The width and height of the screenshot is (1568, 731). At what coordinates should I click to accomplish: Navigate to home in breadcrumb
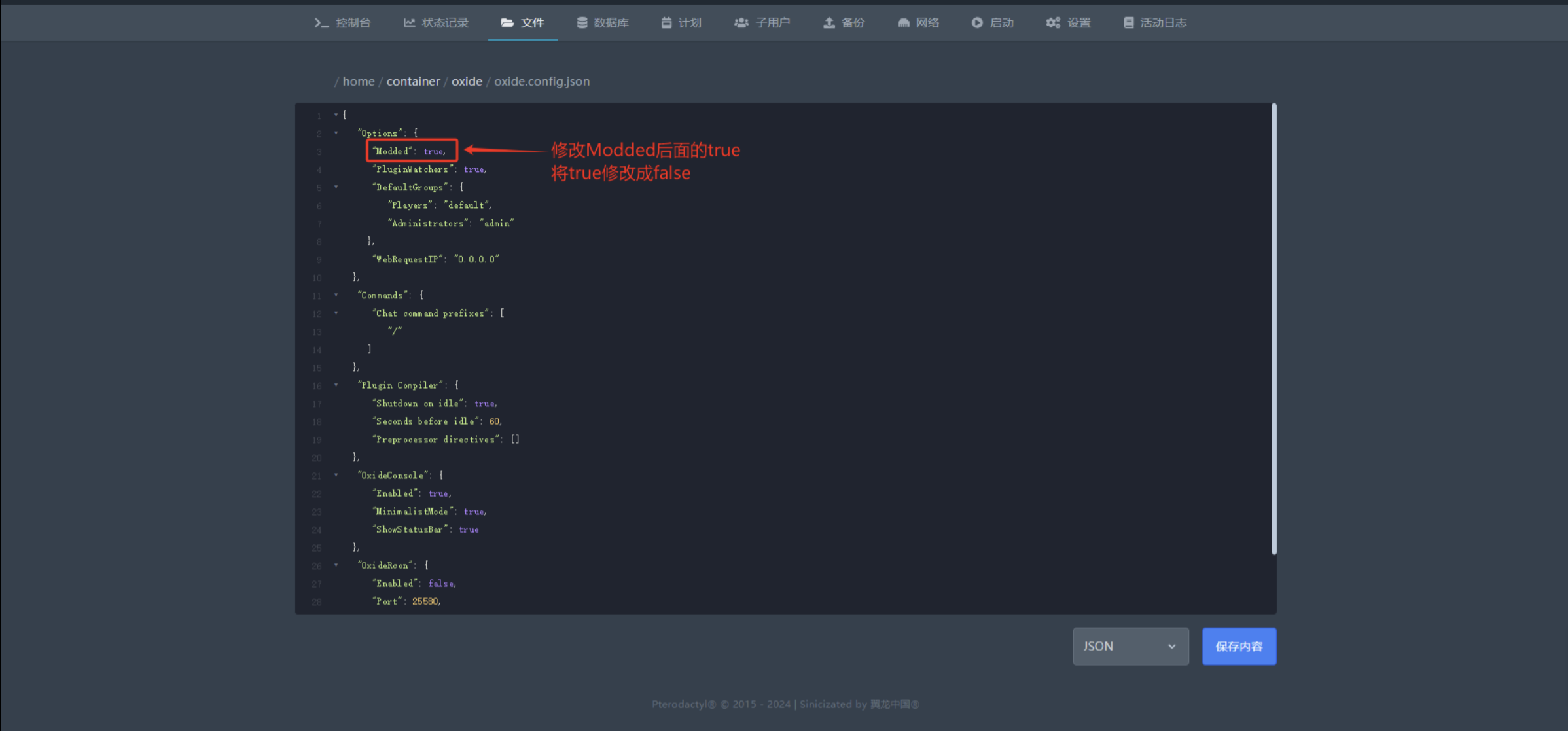tap(359, 81)
